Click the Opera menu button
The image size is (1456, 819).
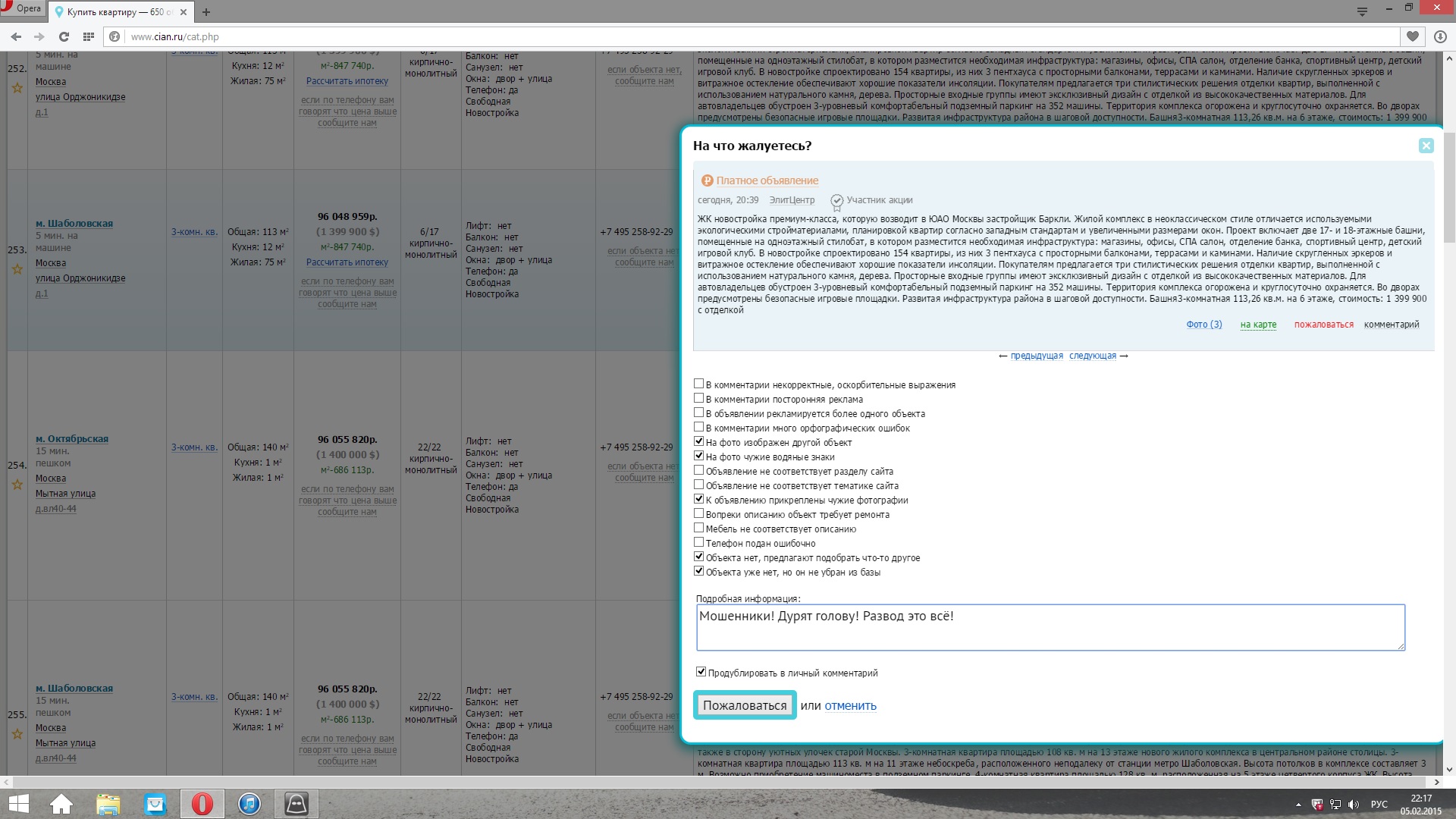[x=21, y=8]
